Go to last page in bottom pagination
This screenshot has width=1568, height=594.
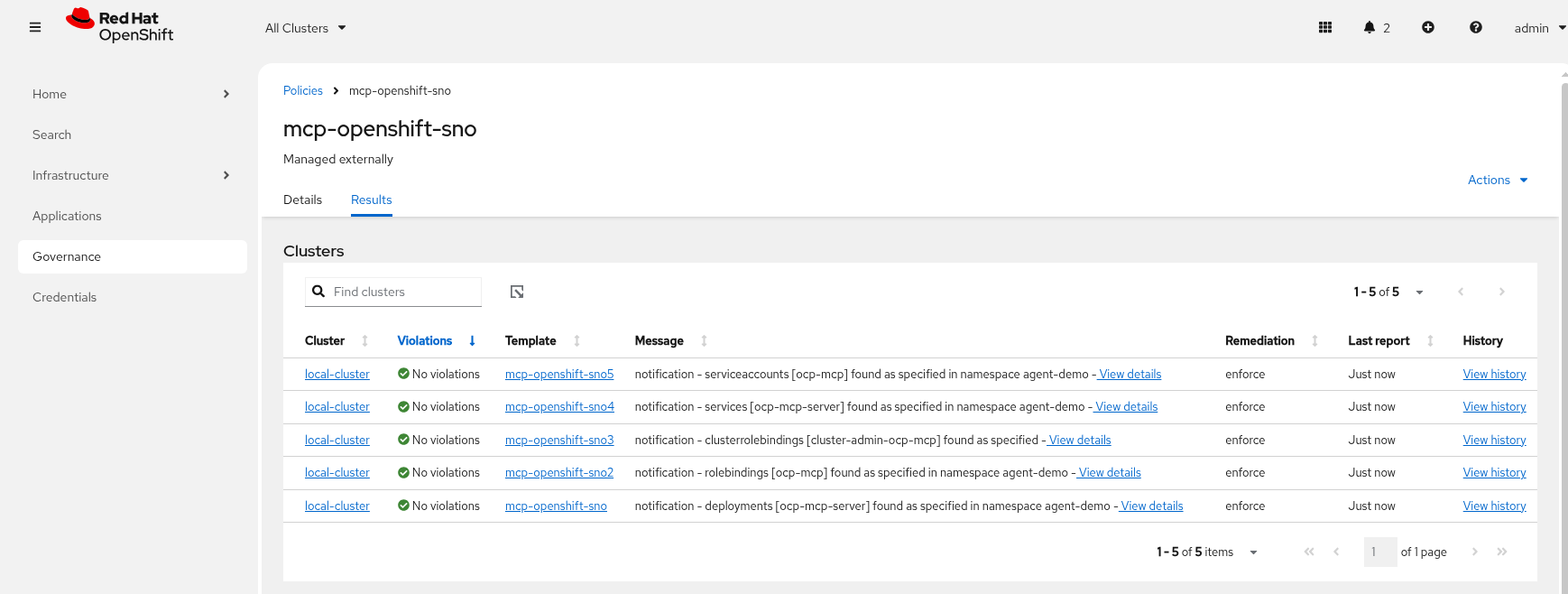click(x=1502, y=552)
